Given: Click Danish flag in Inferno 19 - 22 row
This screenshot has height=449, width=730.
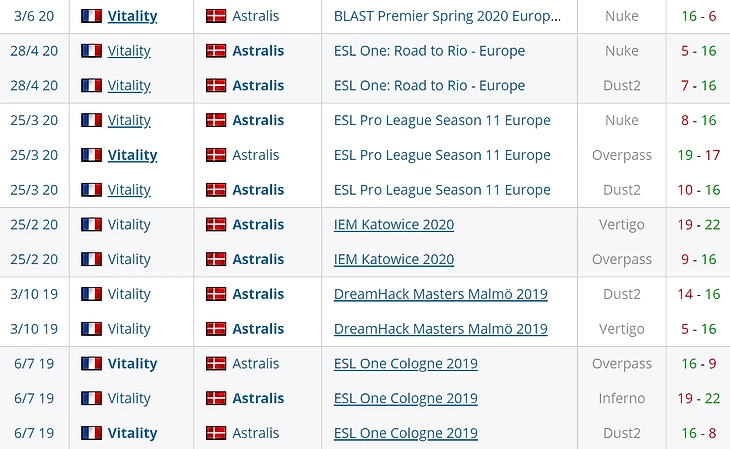Looking at the screenshot, I should coord(215,398).
